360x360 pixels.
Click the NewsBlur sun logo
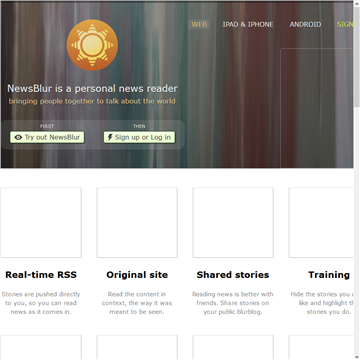pyautogui.click(x=92, y=45)
